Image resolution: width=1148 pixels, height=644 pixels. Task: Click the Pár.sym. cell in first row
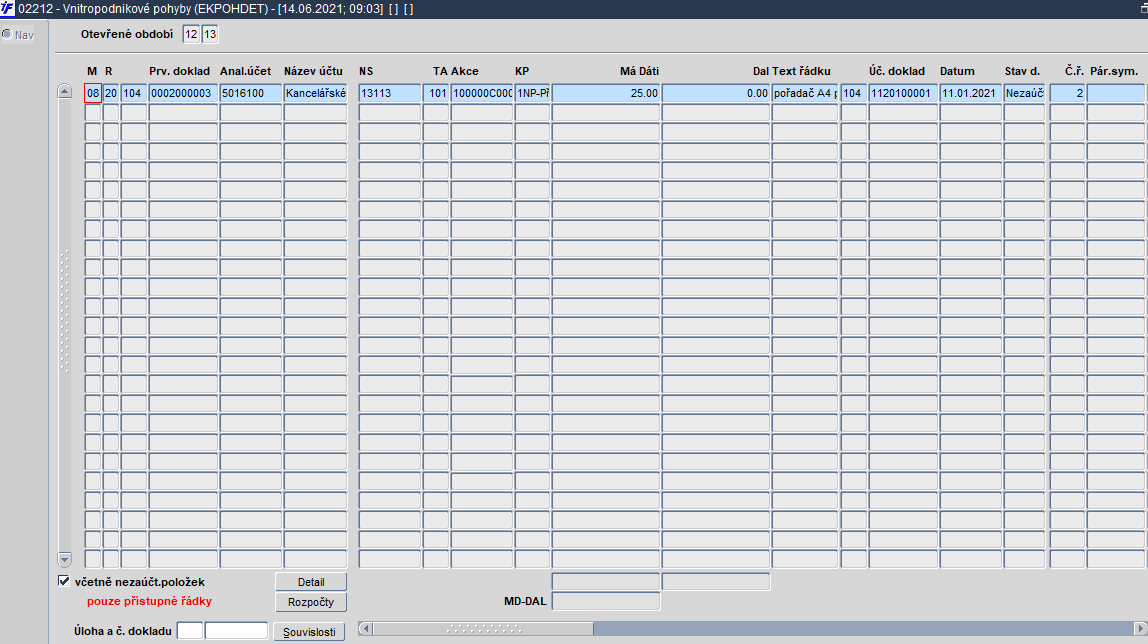click(1117, 93)
